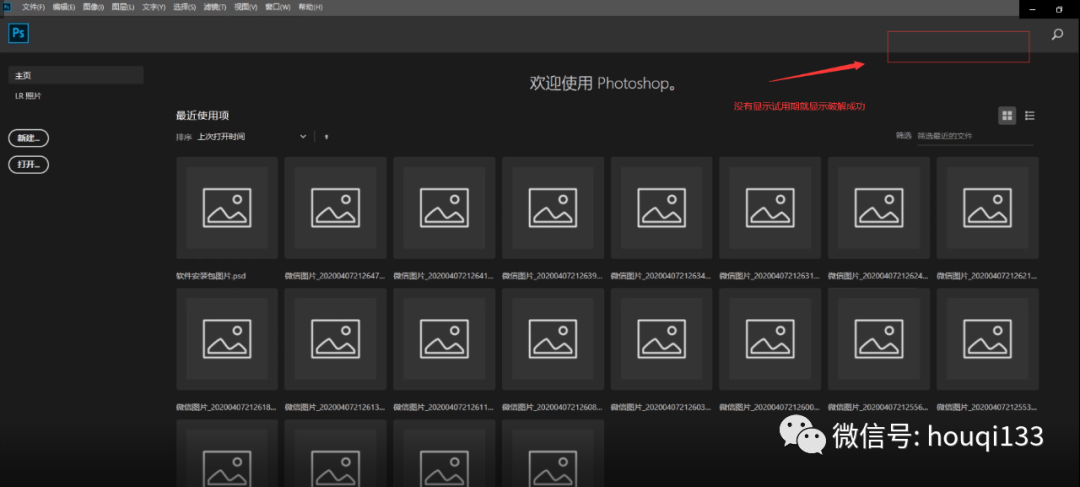
Task: Open thumbnail for 微信图片_20200407212647
Action: coord(335,207)
